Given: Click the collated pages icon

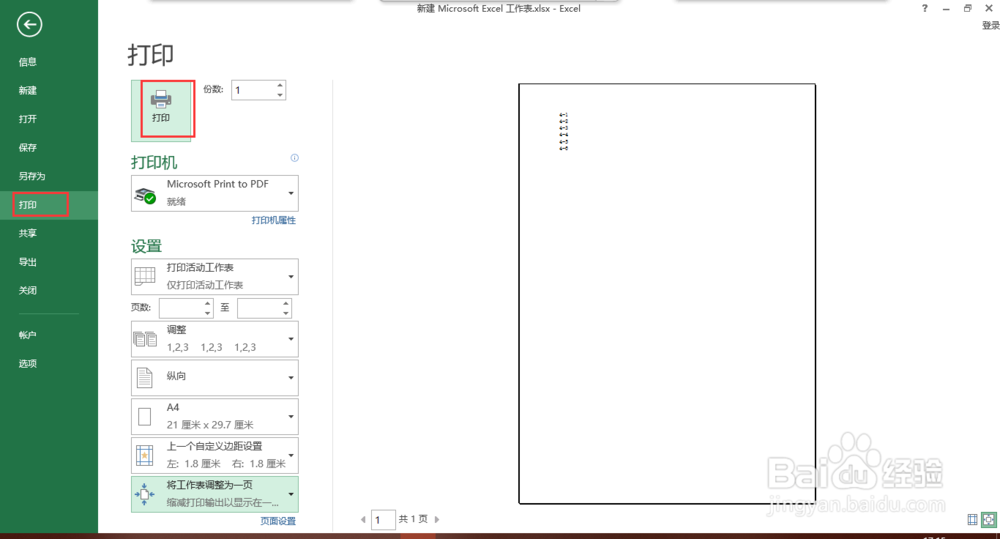Looking at the screenshot, I should 145,339.
